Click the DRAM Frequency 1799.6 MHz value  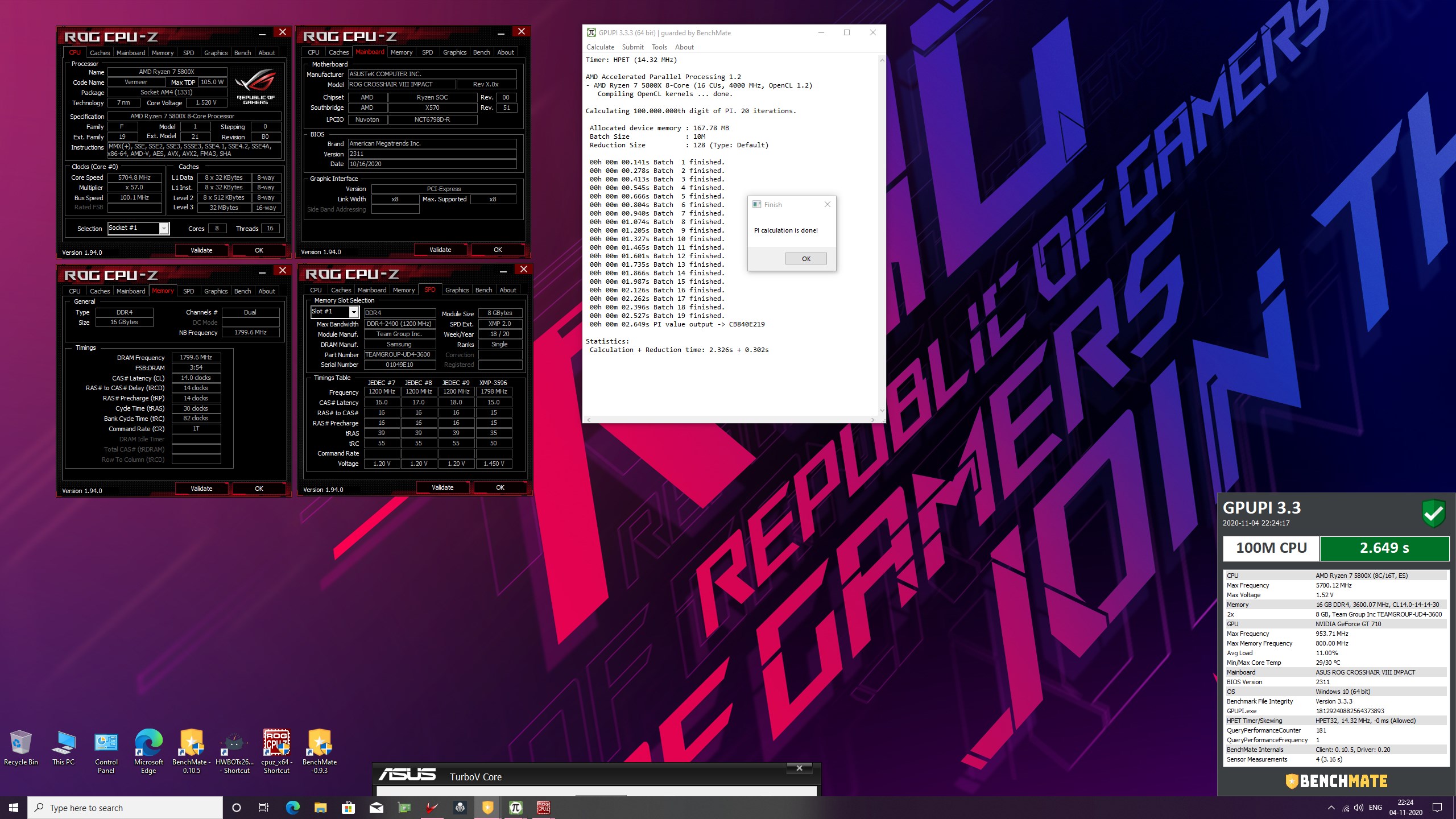tap(196, 358)
